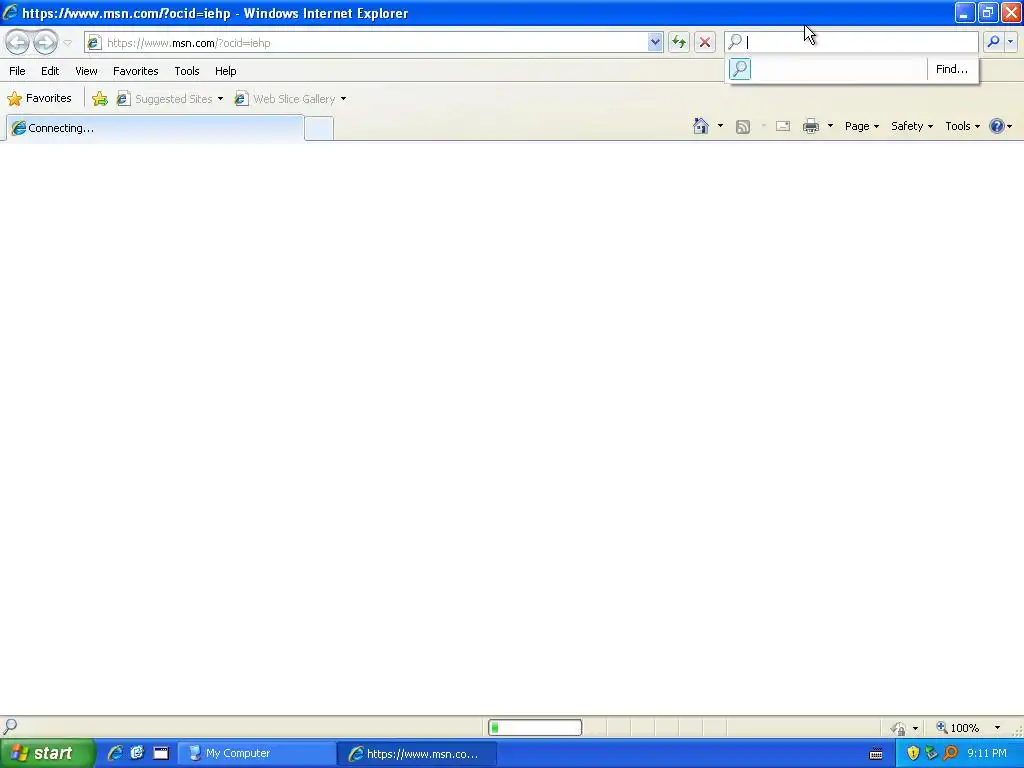The width and height of the screenshot is (1024, 768).
Task: Click Add to Favorites Bar icon
Action: coord(100,99)
